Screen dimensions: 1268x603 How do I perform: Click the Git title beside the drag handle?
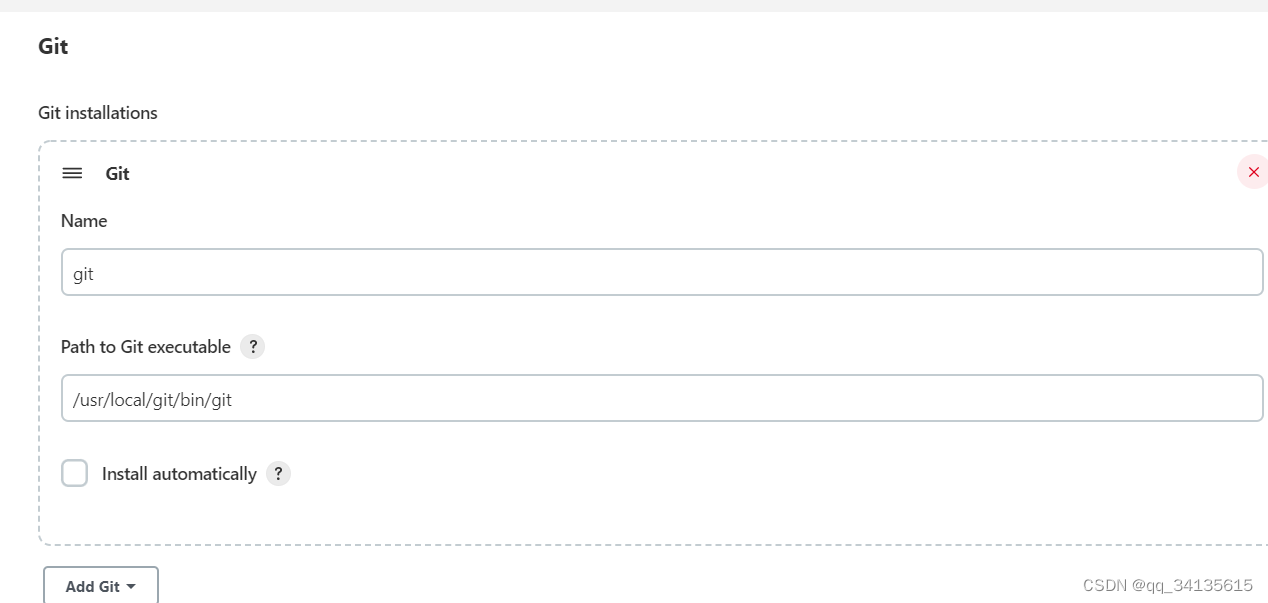click(118, 173)
